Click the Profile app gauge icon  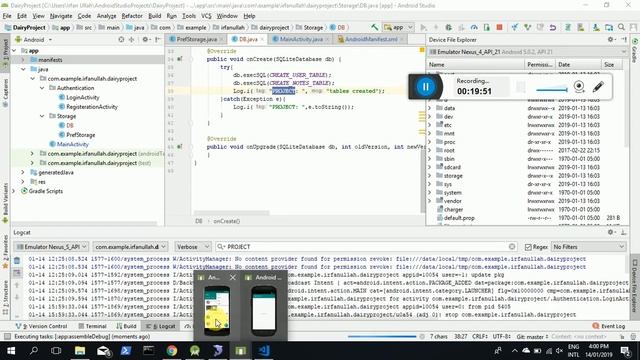474,27
